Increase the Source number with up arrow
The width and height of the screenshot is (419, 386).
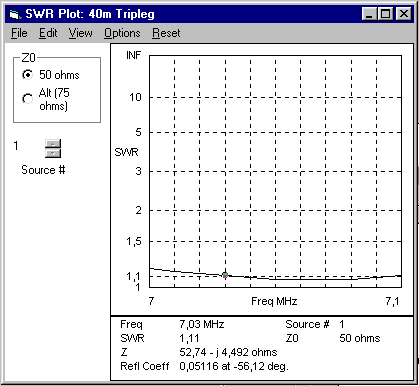pyautogui.click(x=53, y=144)
